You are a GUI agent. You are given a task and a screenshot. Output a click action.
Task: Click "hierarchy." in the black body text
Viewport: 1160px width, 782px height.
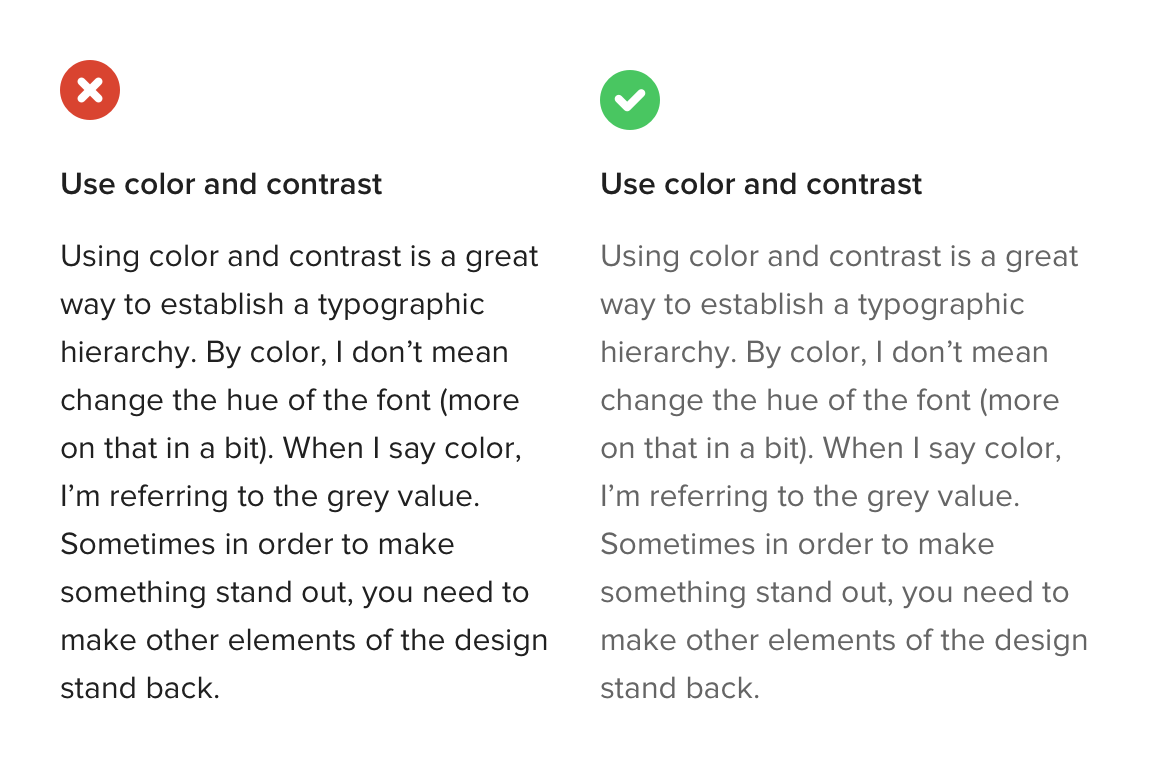pos(129,354)
